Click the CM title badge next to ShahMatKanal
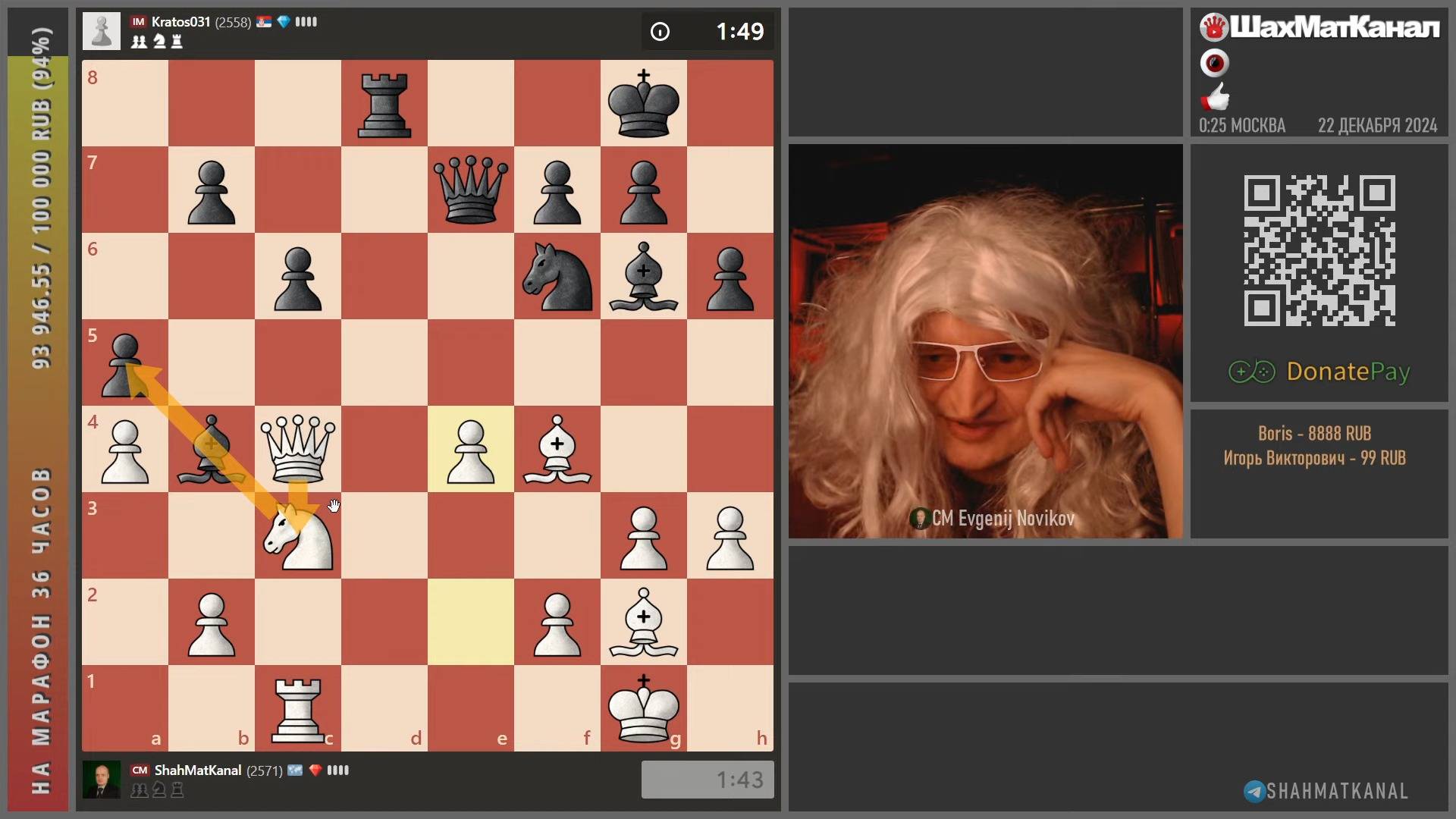 140,770
